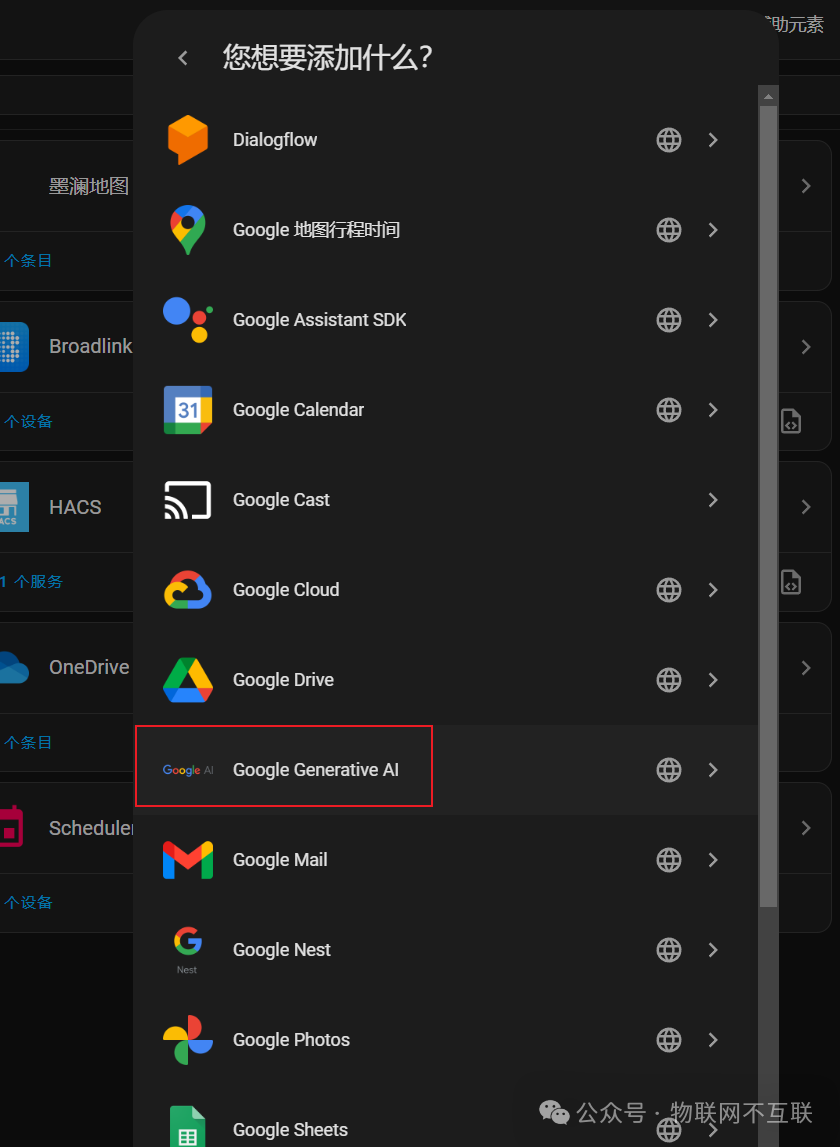Choose Google Calendar label

(x=299, y=410)
